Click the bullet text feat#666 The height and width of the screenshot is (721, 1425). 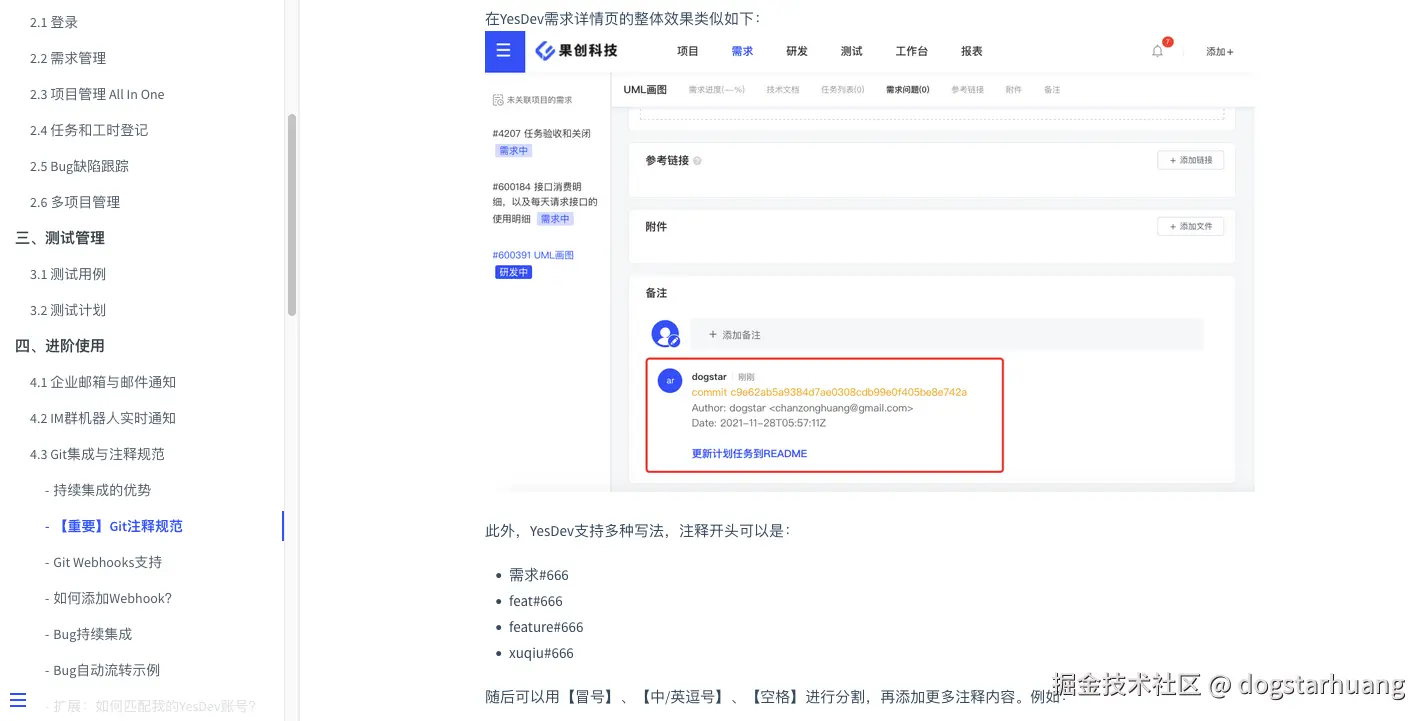point(536,601)
